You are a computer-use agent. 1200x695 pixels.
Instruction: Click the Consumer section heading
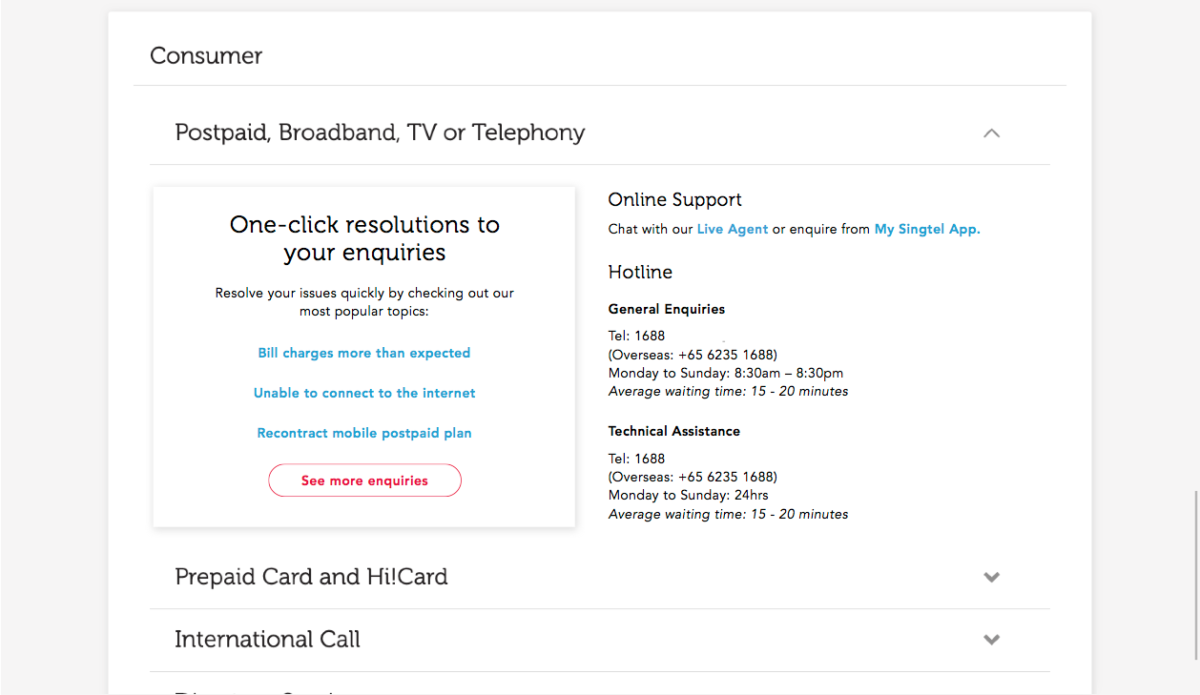pos(206,56)
